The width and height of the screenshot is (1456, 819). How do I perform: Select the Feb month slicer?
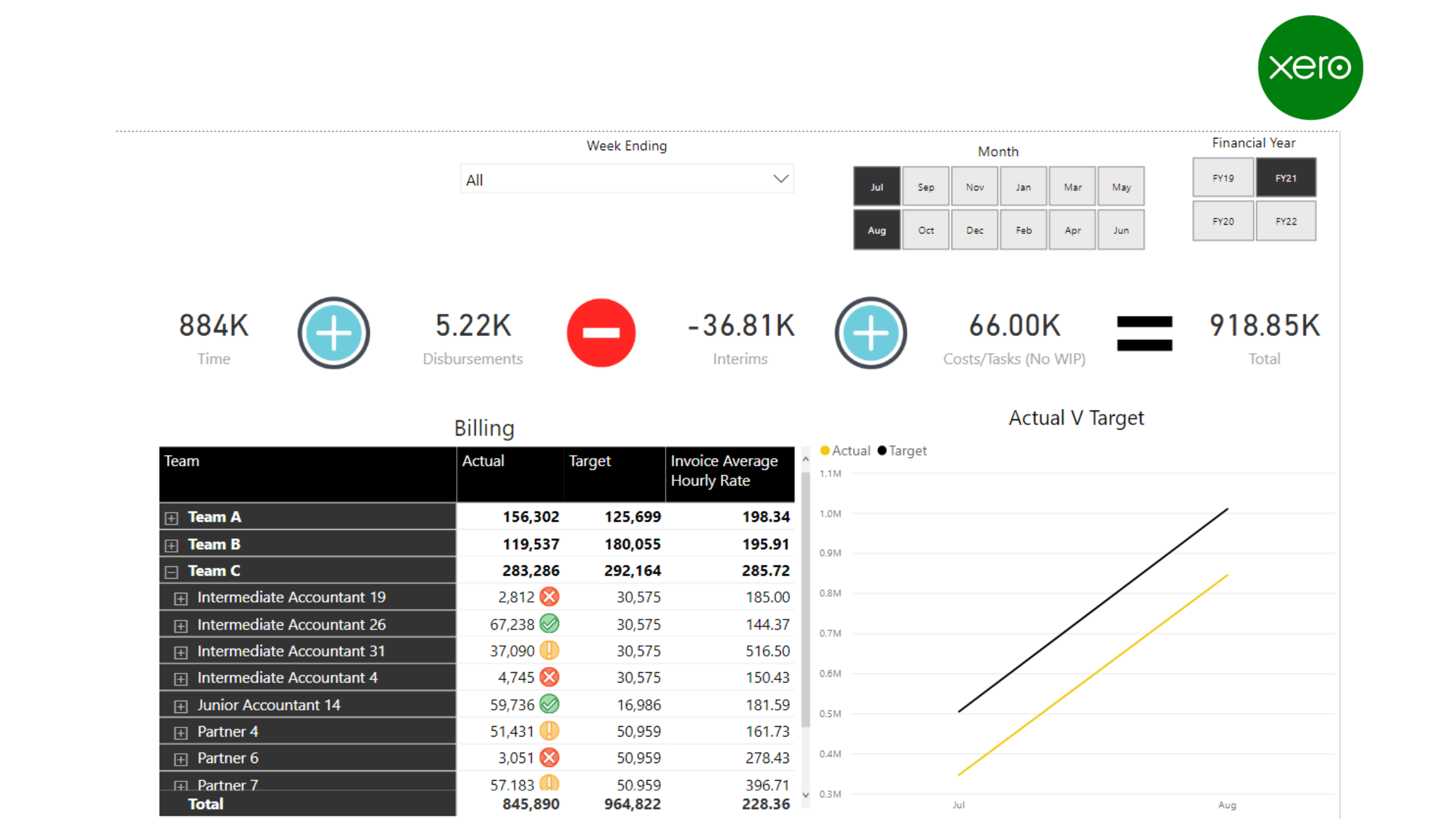[x=1024, y=230]
